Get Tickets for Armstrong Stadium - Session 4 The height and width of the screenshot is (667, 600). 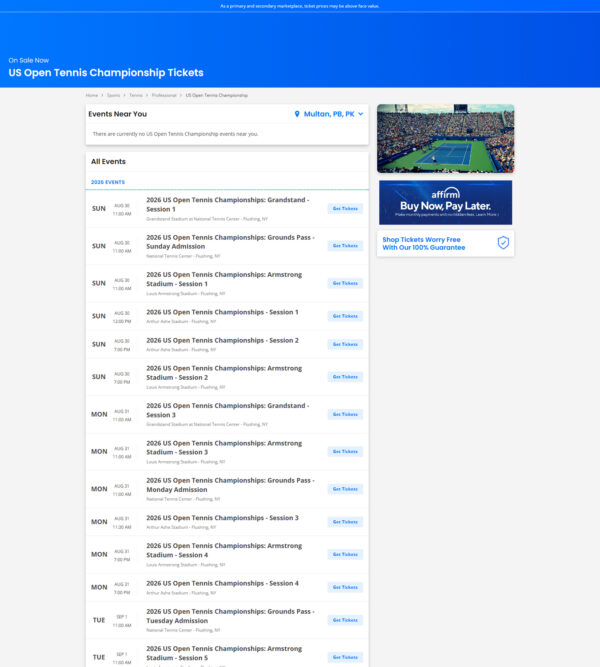point(345,555)
